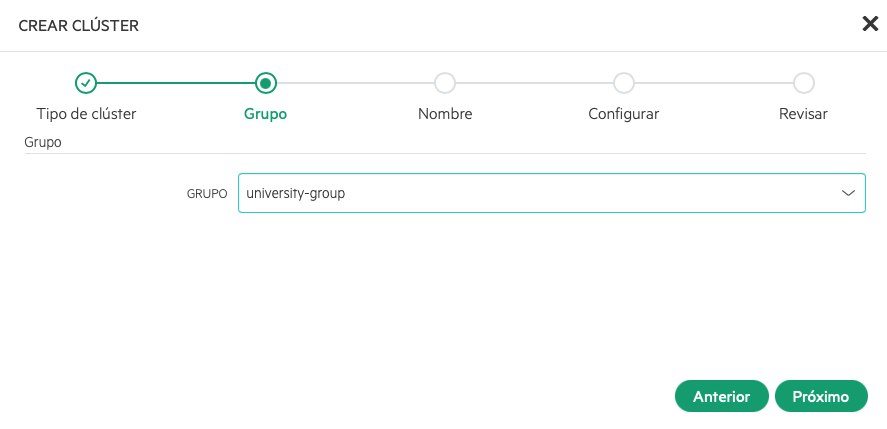The image size is (887, 429).
Task: Click the GRUPO field label
Action: click(x=207, y=194)
